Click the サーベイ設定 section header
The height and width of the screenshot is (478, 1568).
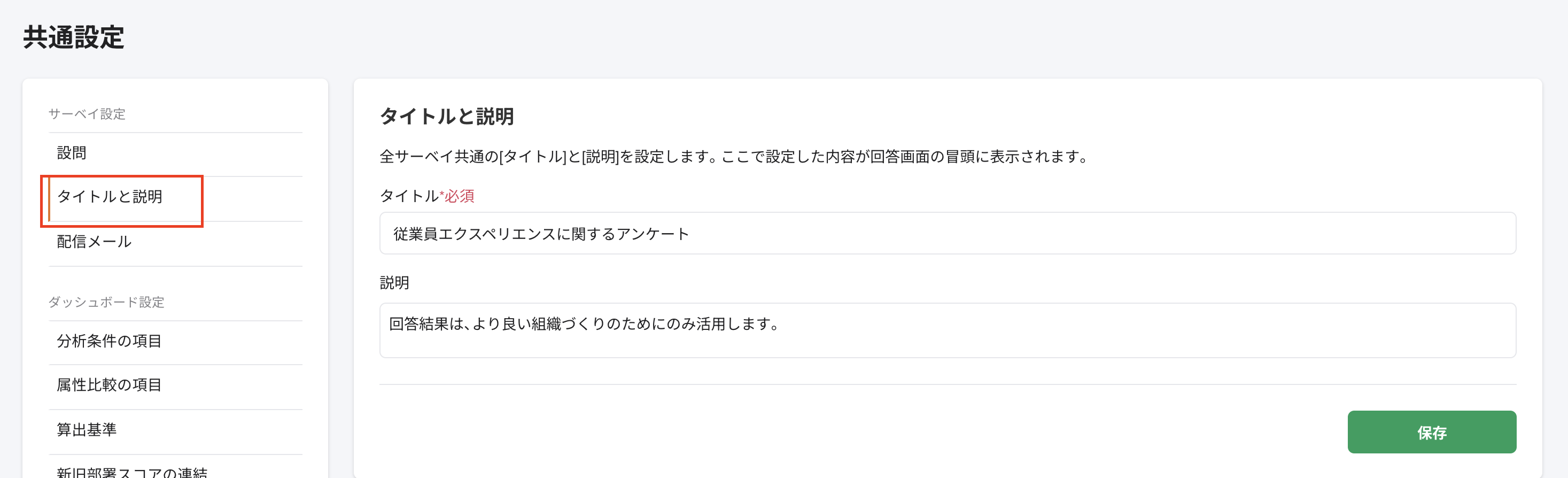pyautogui.click(x=87, y=113)
